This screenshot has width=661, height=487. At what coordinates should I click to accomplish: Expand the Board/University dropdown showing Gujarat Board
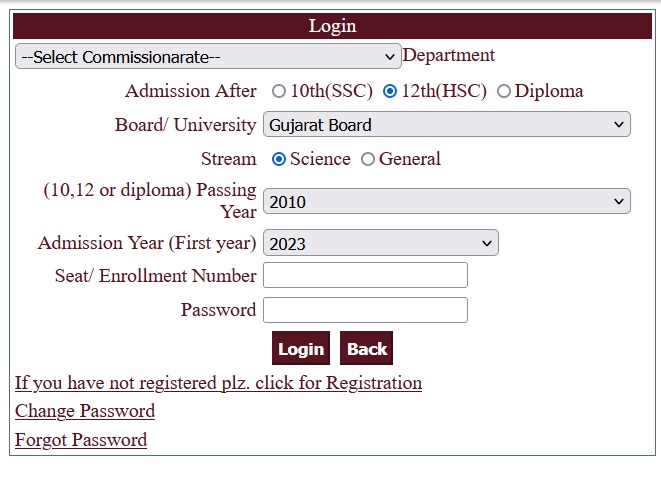446,125
